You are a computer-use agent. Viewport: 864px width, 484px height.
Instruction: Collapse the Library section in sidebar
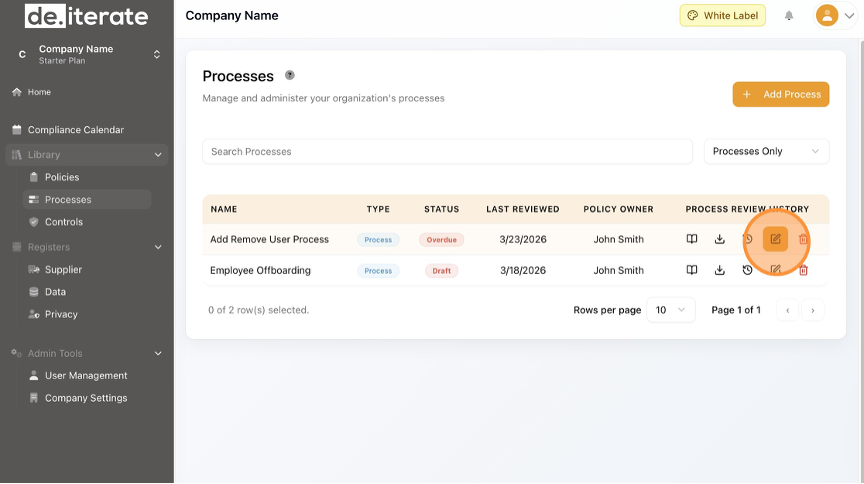157,155
